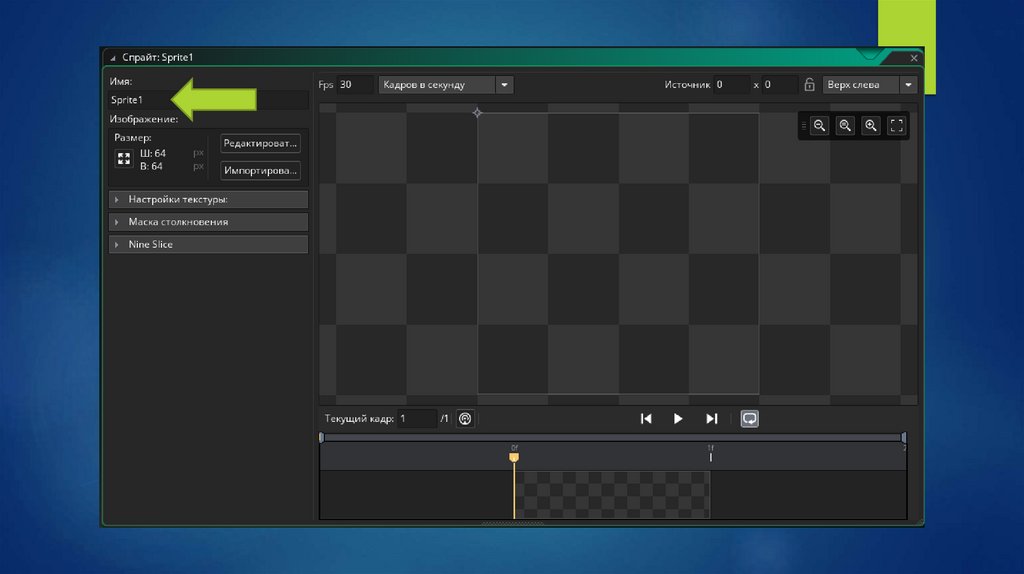Viewport: 1024px width, 574px height.
Task: Open the Верх слева origin dropdown
Action: [869, 84]
